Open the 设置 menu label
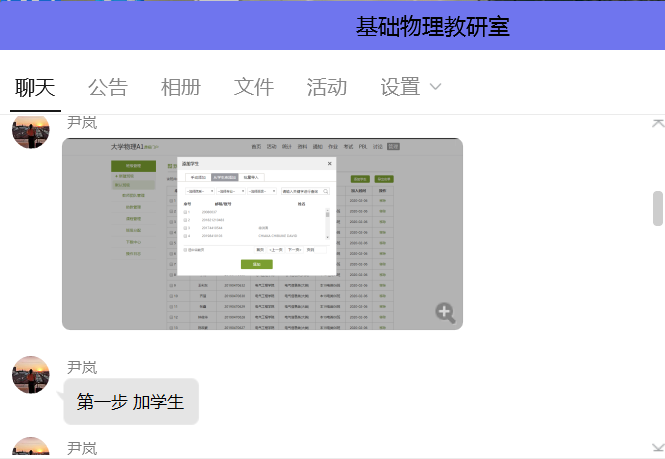Viewport: 665px width, 459px height. (400, 87)
